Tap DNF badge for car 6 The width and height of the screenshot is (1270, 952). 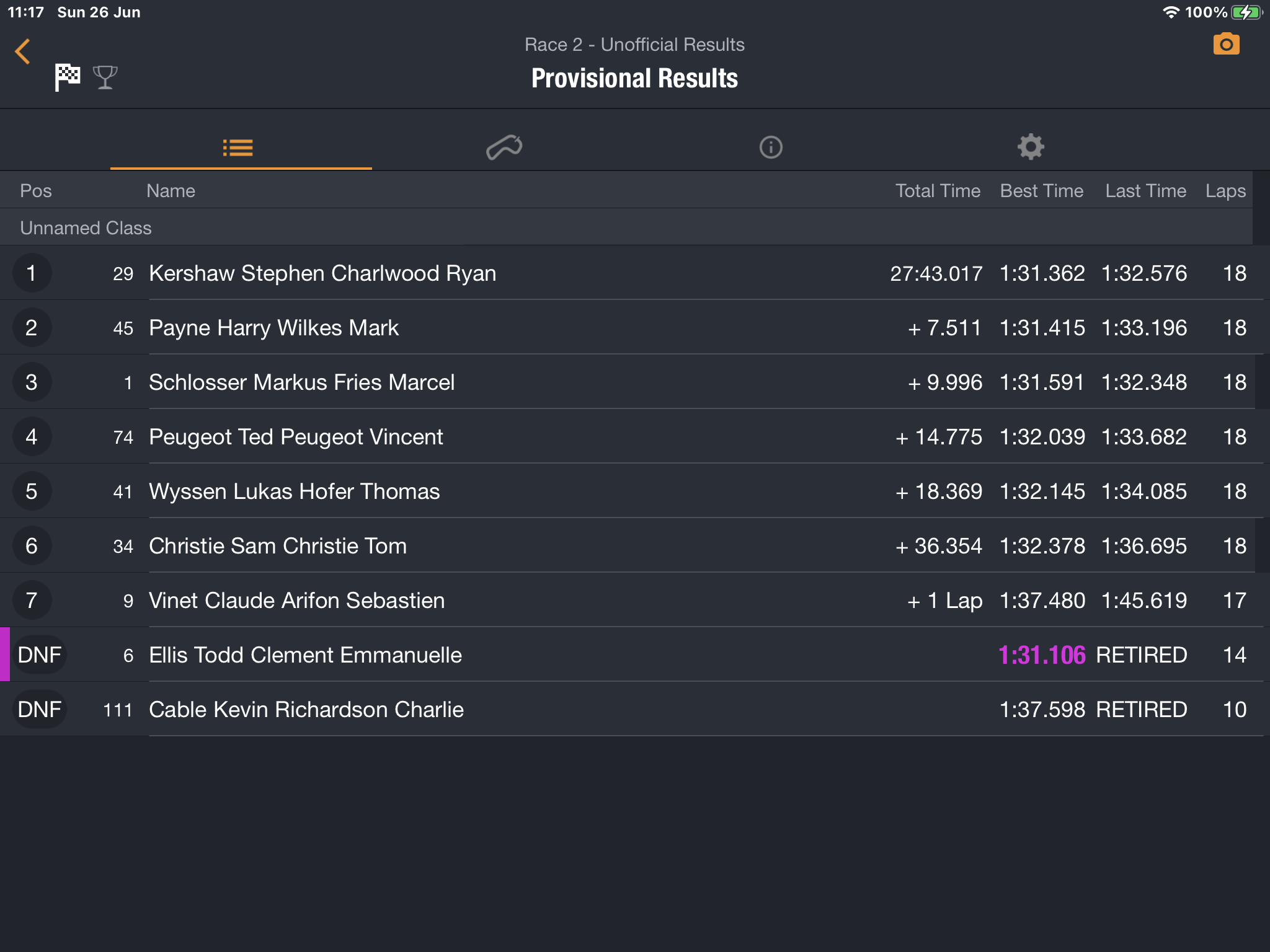click(40, 655)
